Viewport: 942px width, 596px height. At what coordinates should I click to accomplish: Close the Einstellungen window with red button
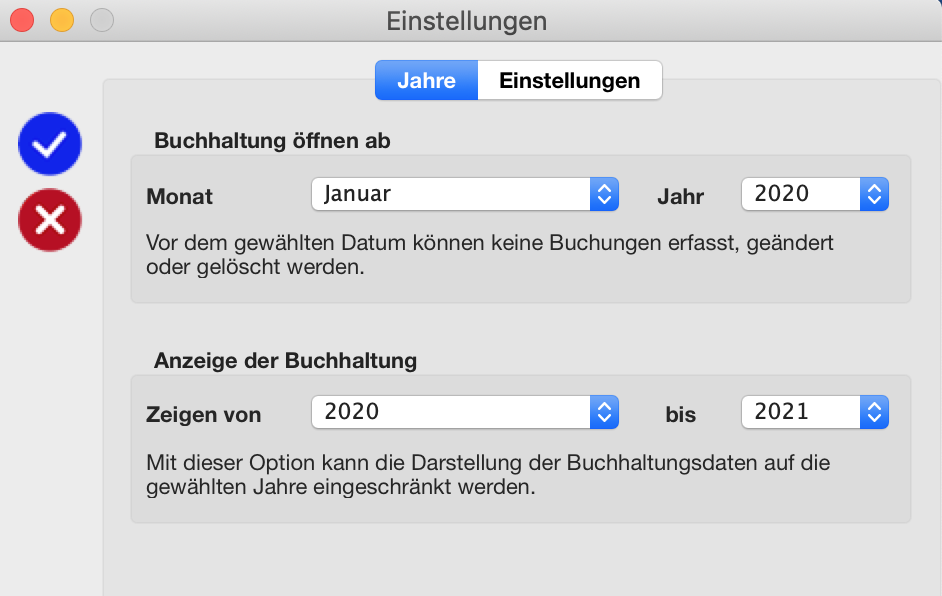pyautogui.click(x=22, y=20)
